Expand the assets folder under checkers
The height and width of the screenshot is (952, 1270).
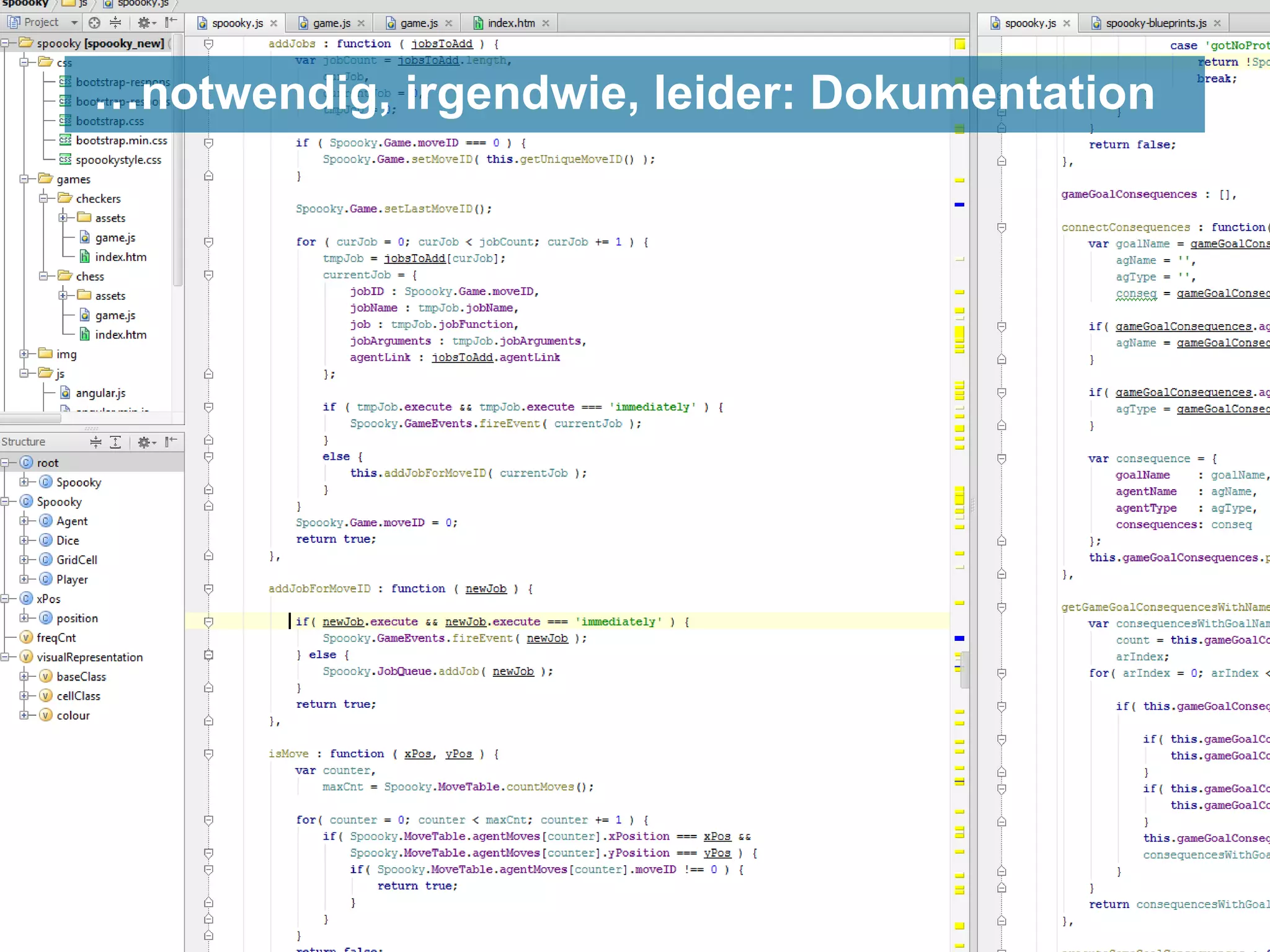[63, 218]
